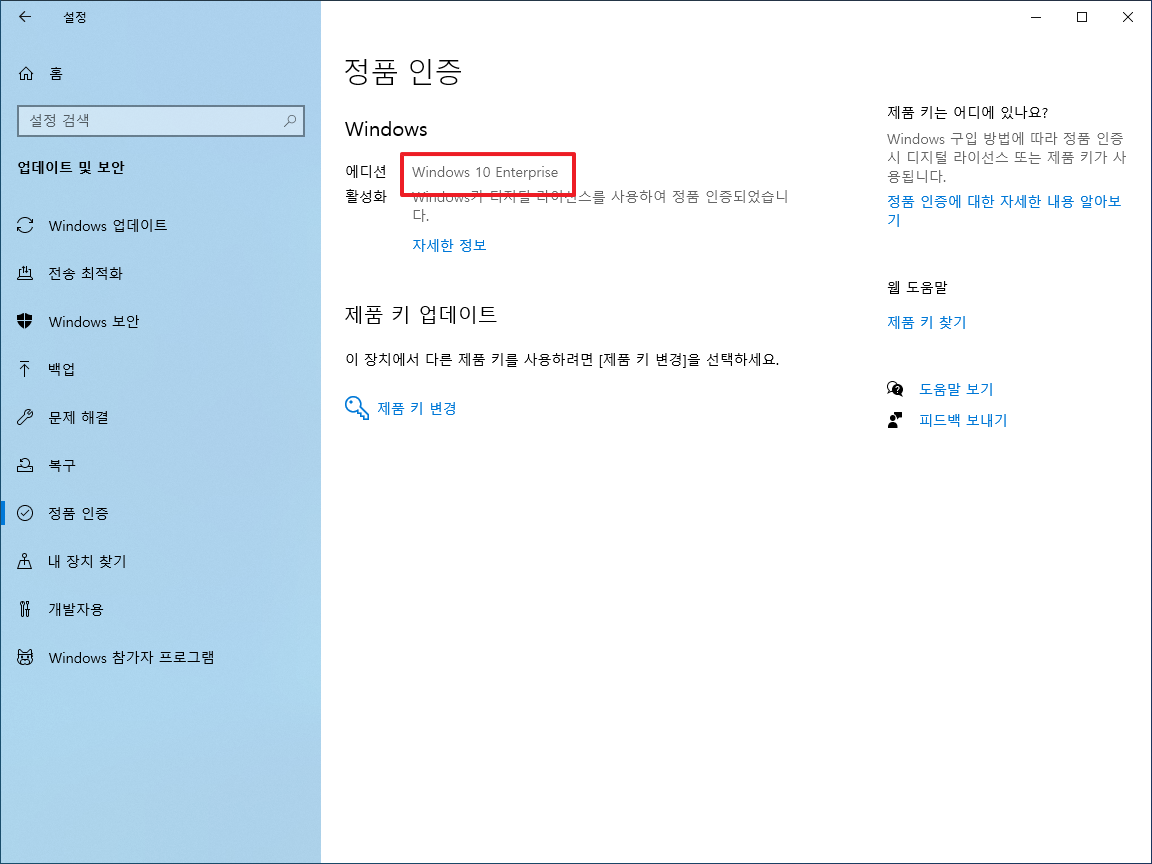Close the Settings window
The width and height of the screenshot is (1152, 864).
tap(1128, 17)
